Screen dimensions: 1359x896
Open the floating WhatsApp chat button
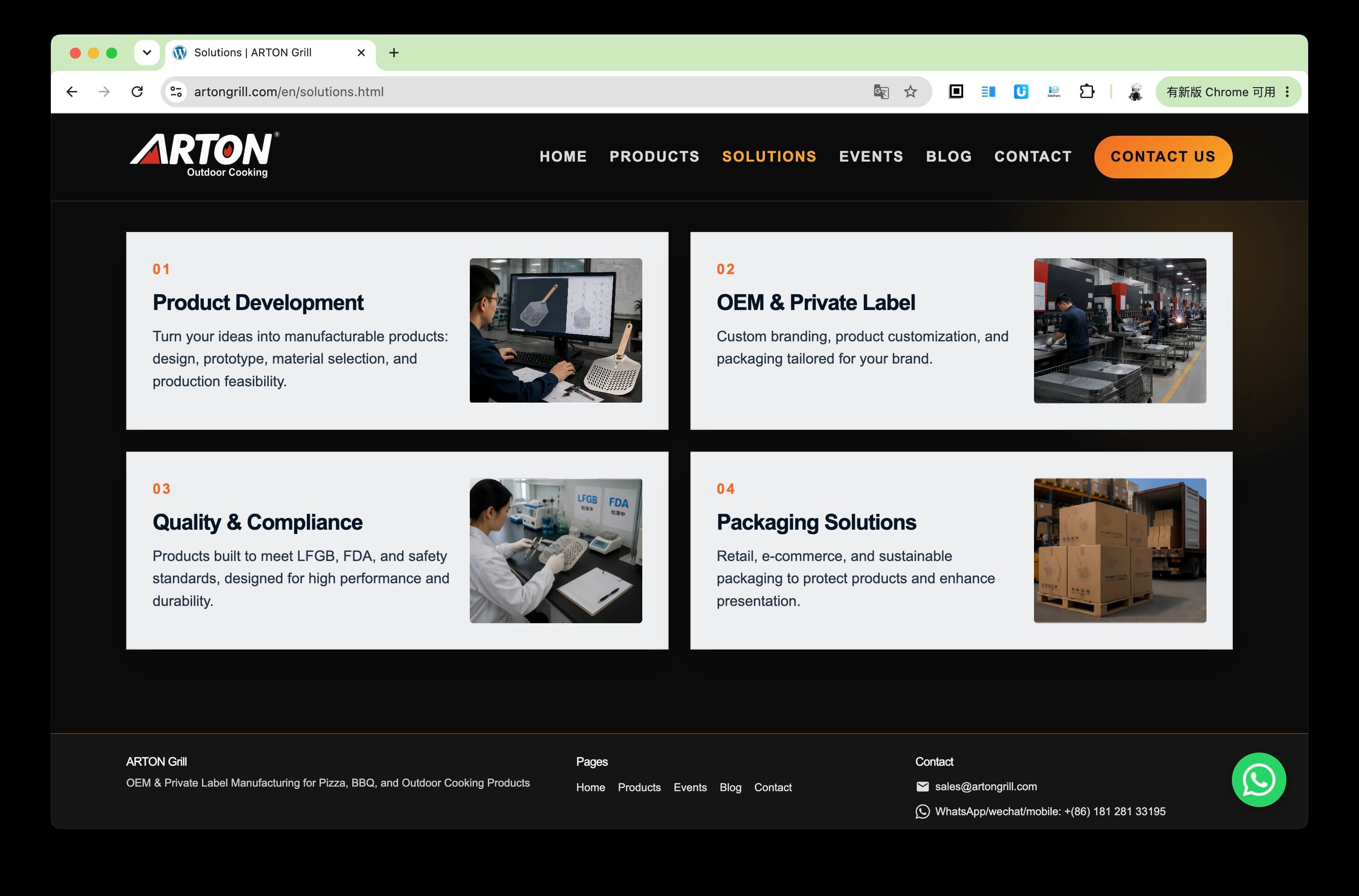tap(1258, 779)
